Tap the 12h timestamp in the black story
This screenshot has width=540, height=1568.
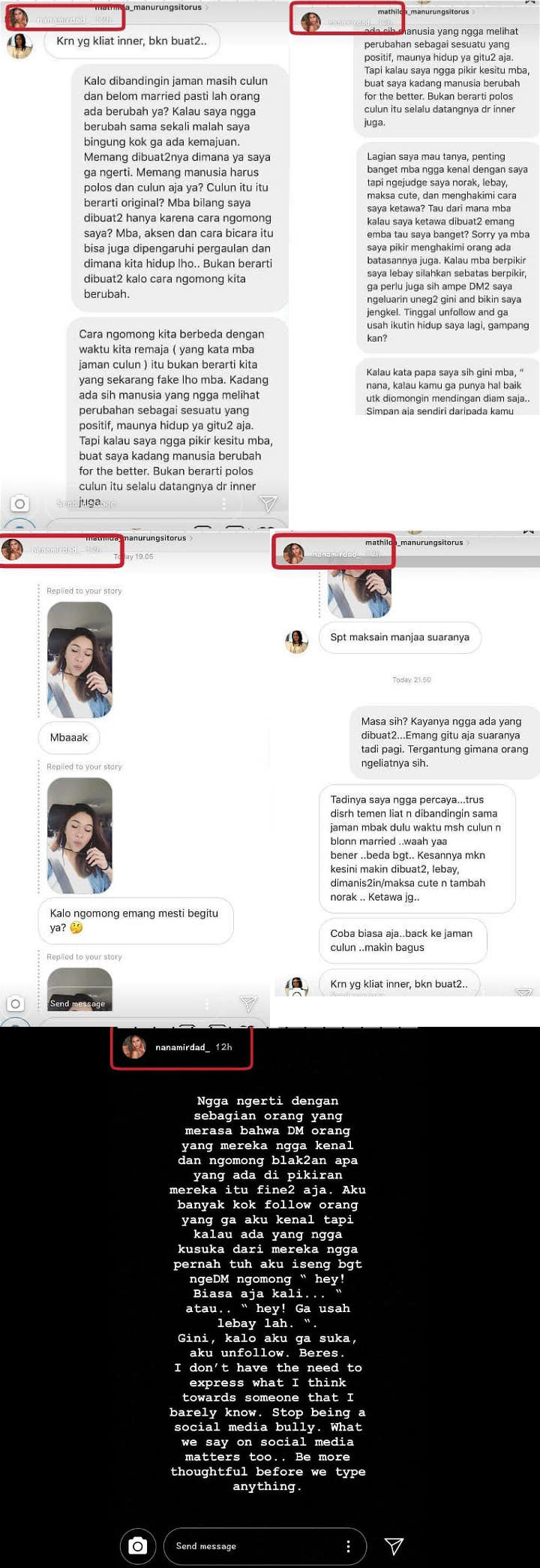point(223,1046)
